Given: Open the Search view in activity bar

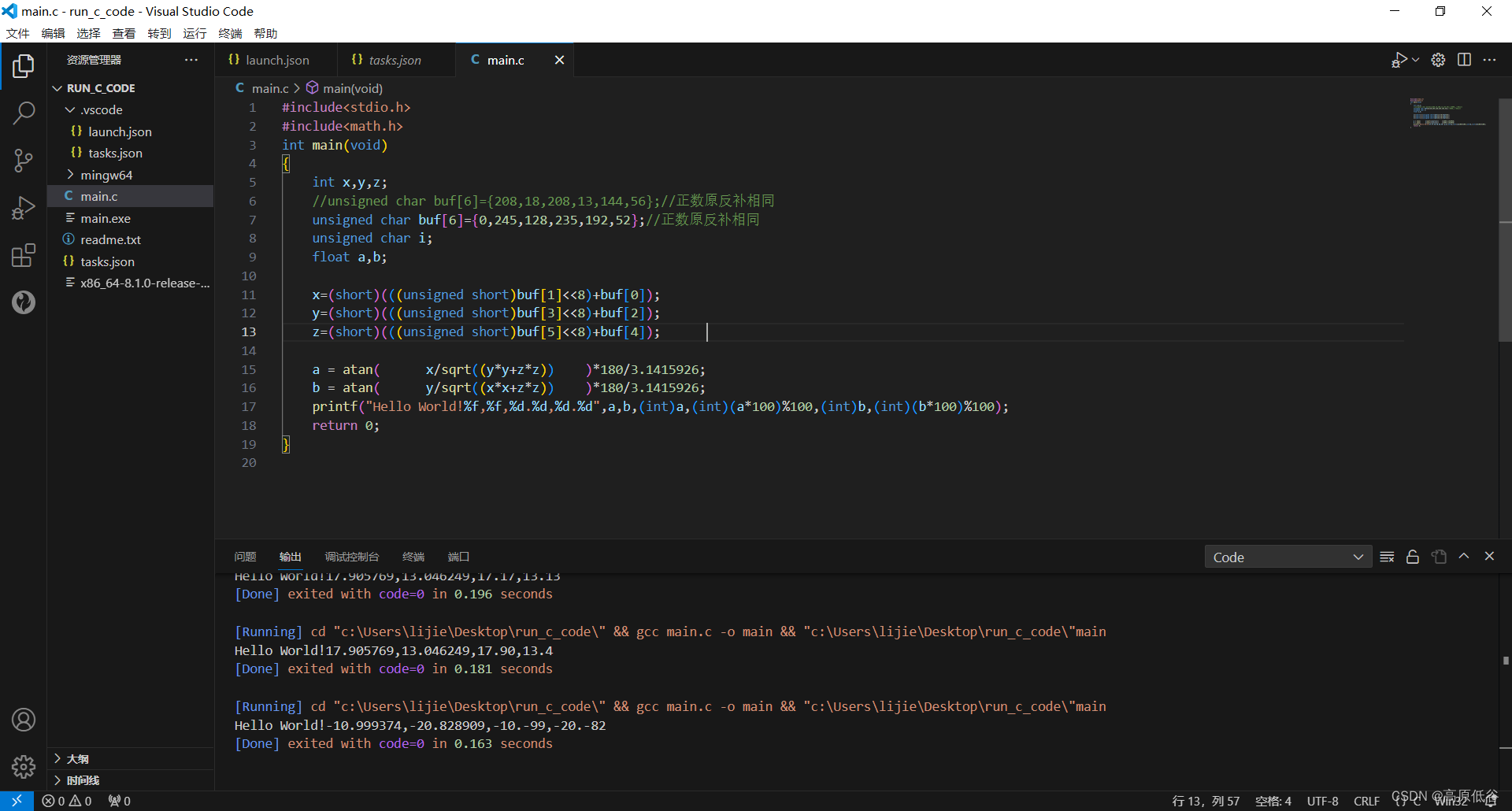Looking at the screenshot, I should tap(24, 113).
